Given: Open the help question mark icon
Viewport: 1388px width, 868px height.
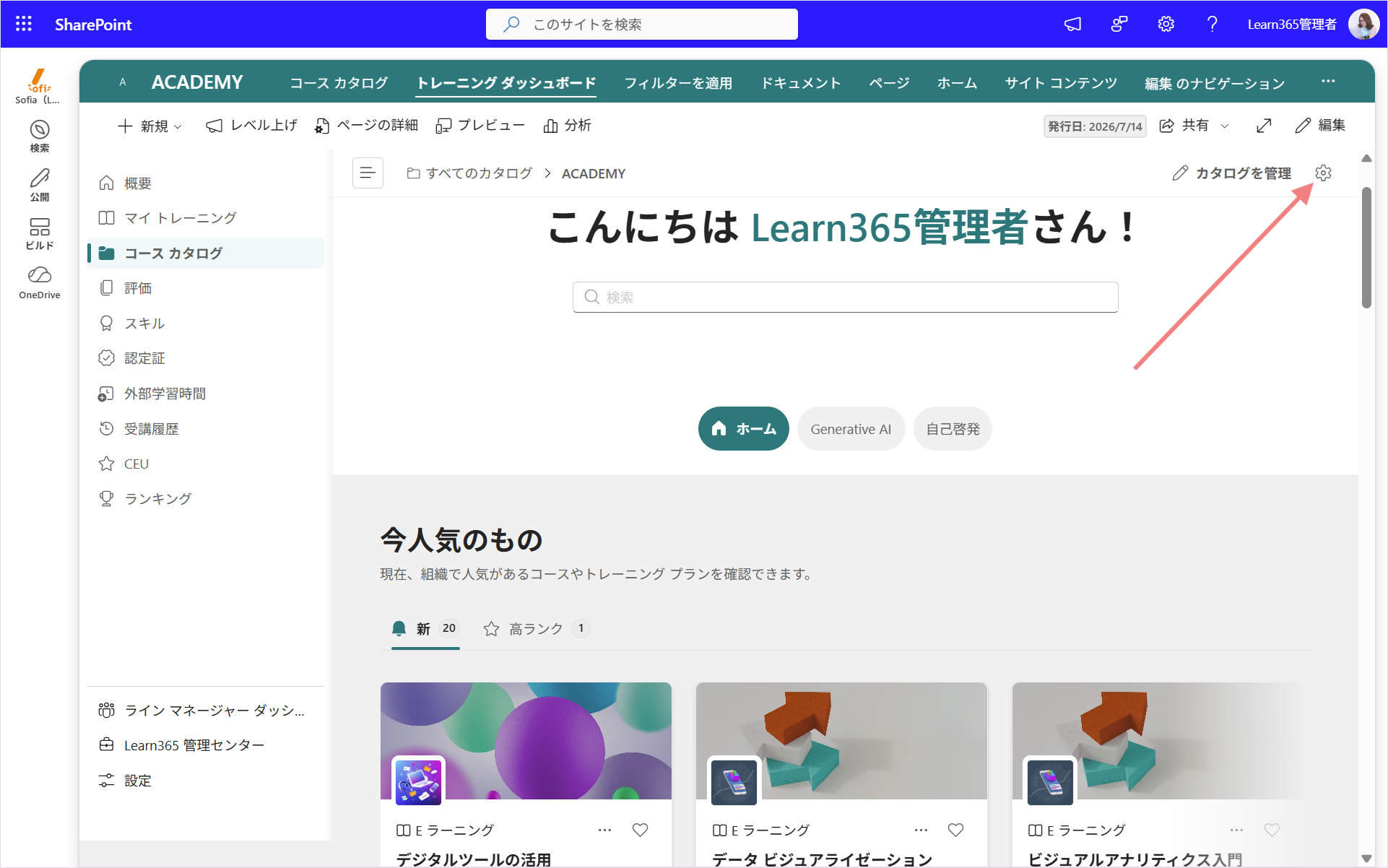Looking at the screenshot, I should [x=1213, y=24].
